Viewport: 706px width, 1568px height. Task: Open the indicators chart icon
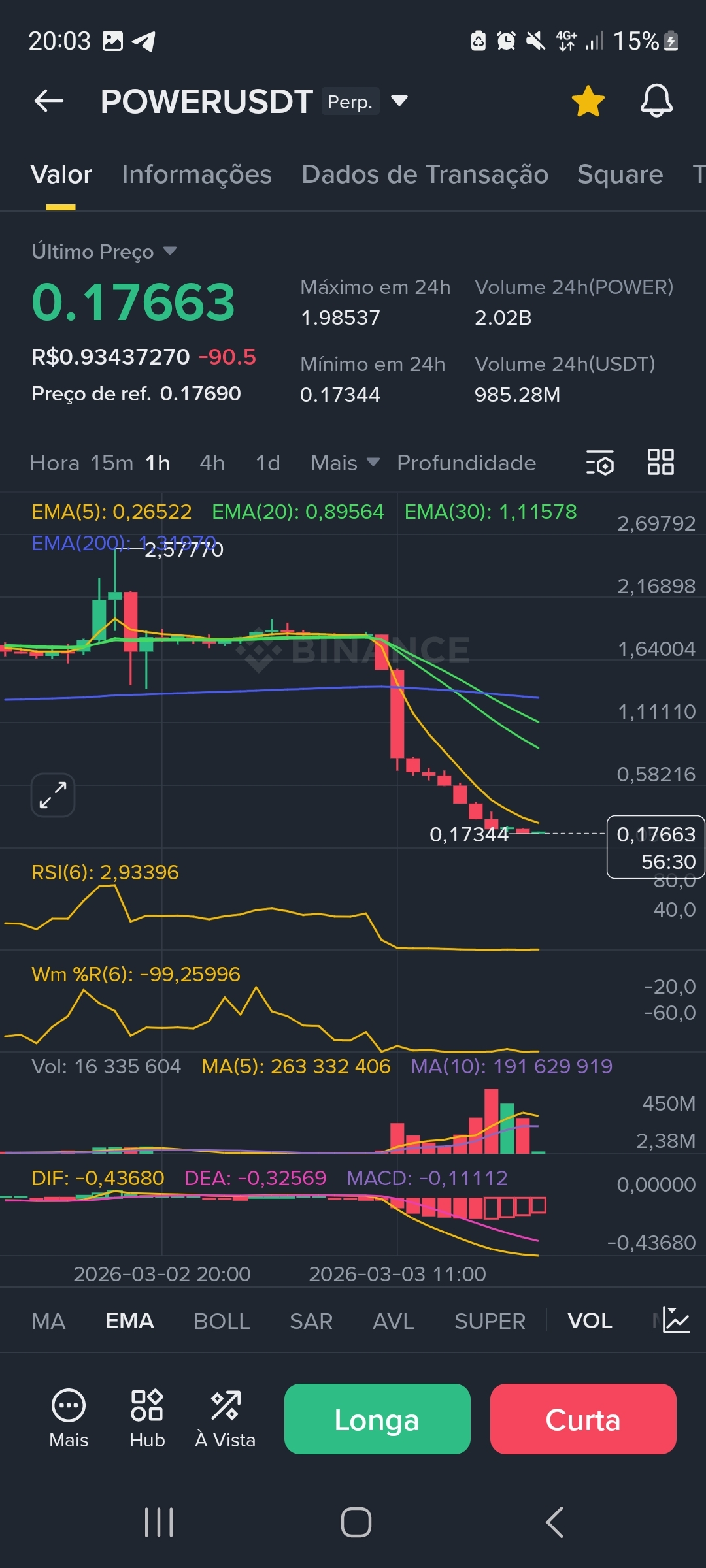(x=676, y=1320)
